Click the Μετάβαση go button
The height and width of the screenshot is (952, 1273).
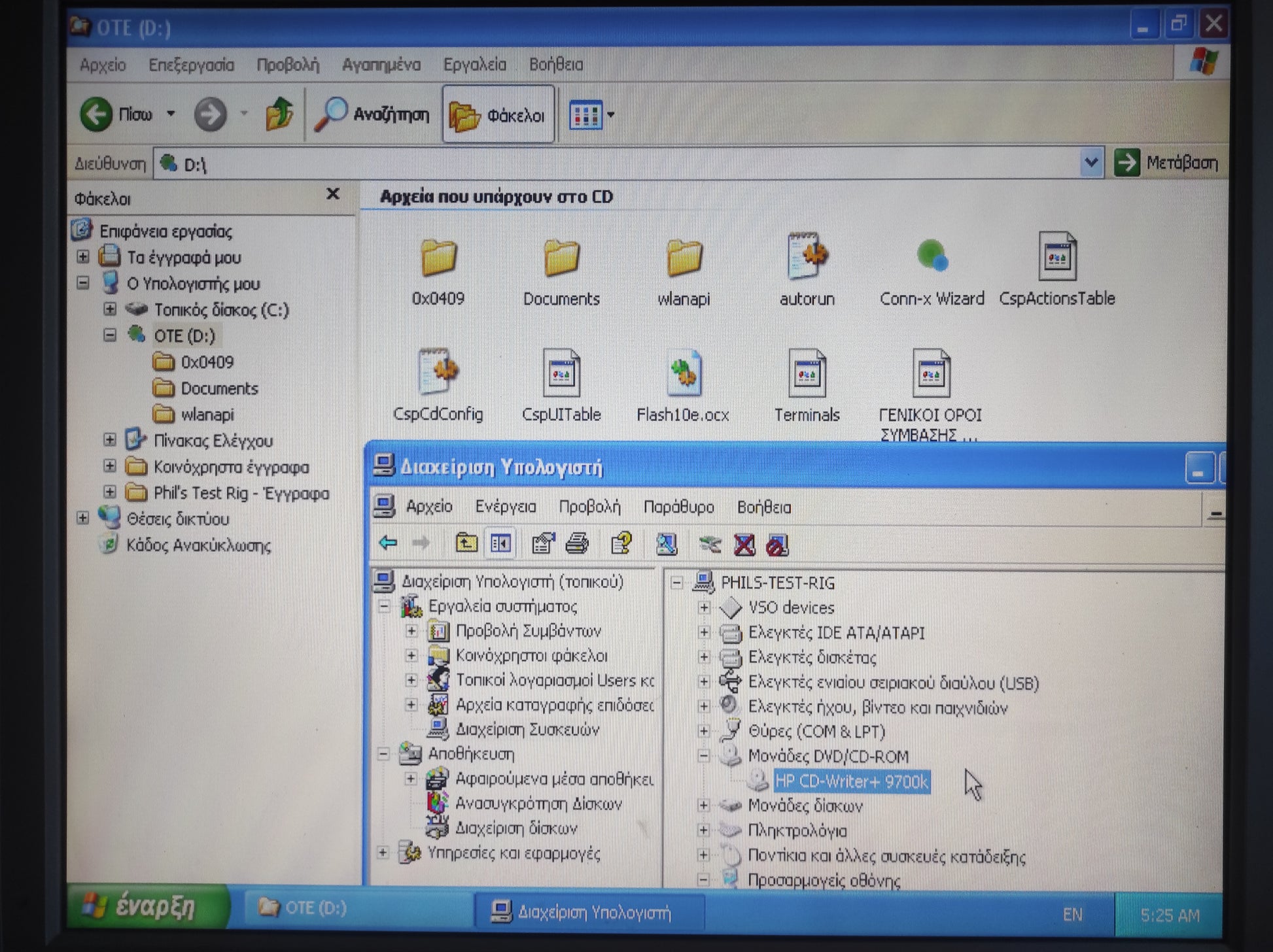[x=1167, y=163]
